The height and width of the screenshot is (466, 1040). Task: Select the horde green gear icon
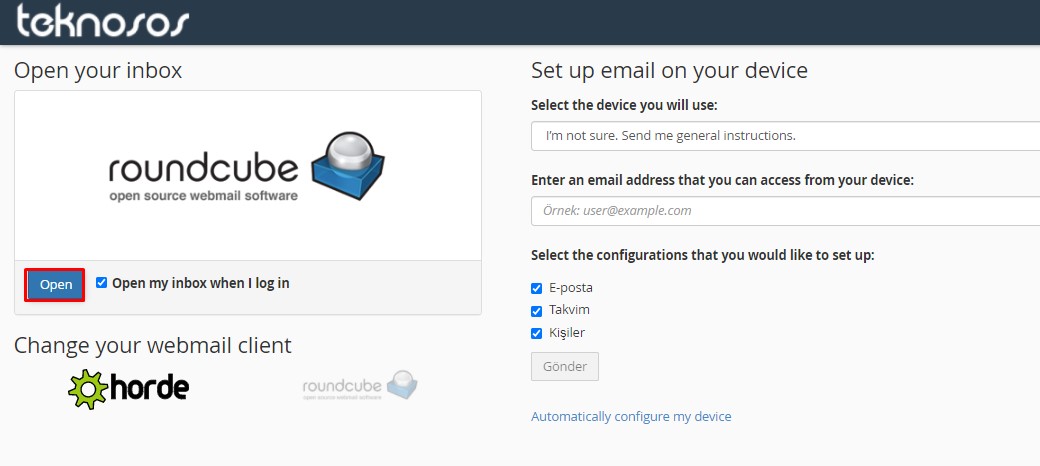tap(88, 389)
